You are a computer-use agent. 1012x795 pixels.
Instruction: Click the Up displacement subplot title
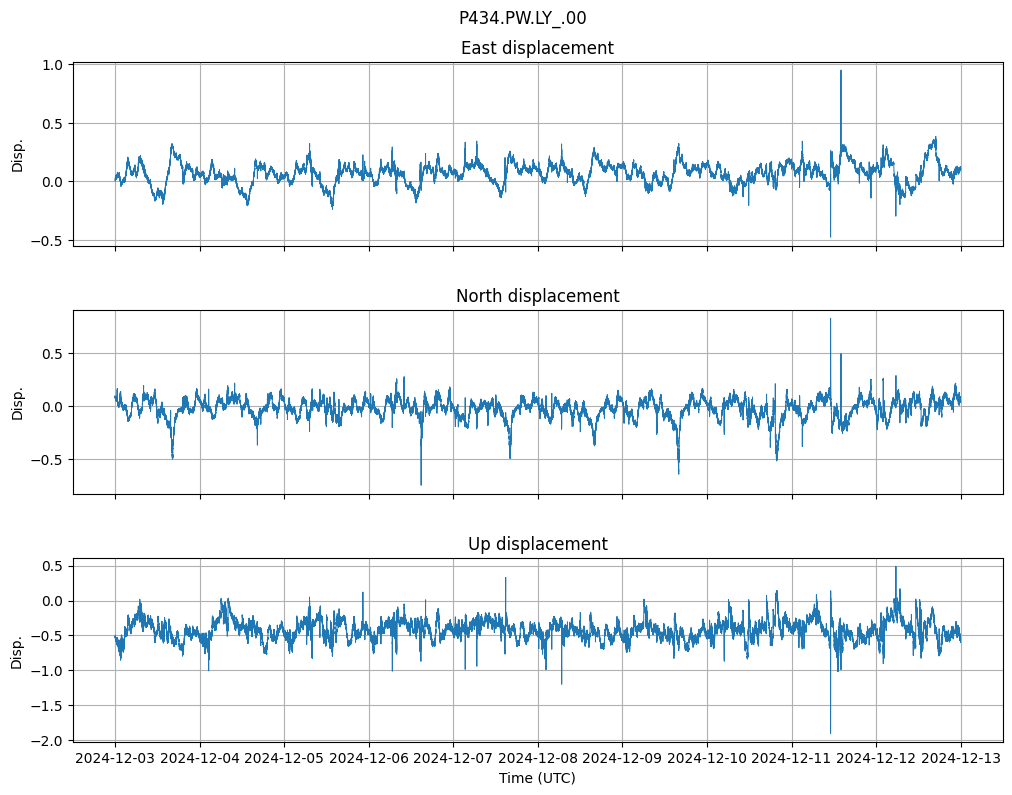click(537, 544)
